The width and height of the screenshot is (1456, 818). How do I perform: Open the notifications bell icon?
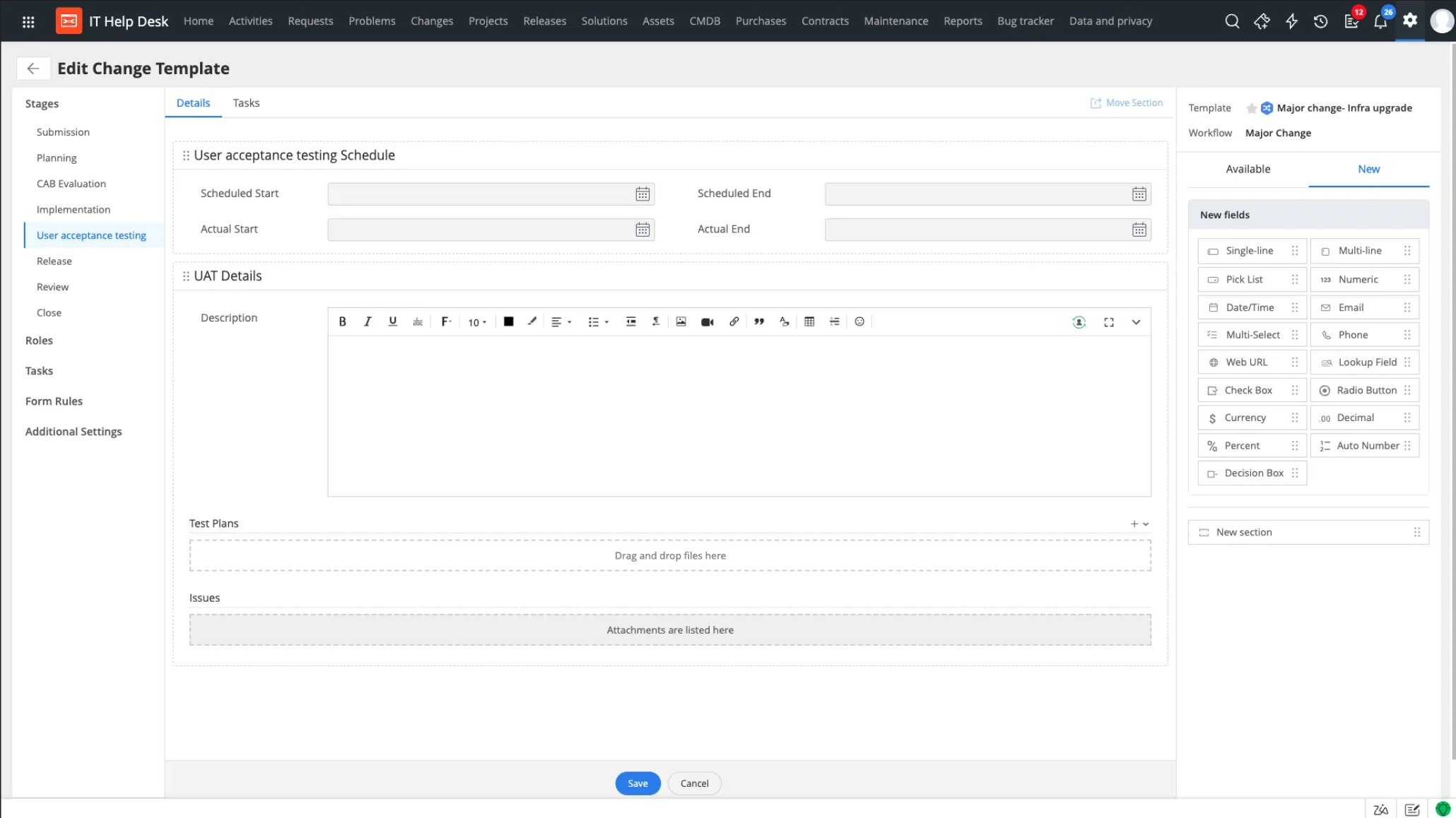tap(1380, 21)
